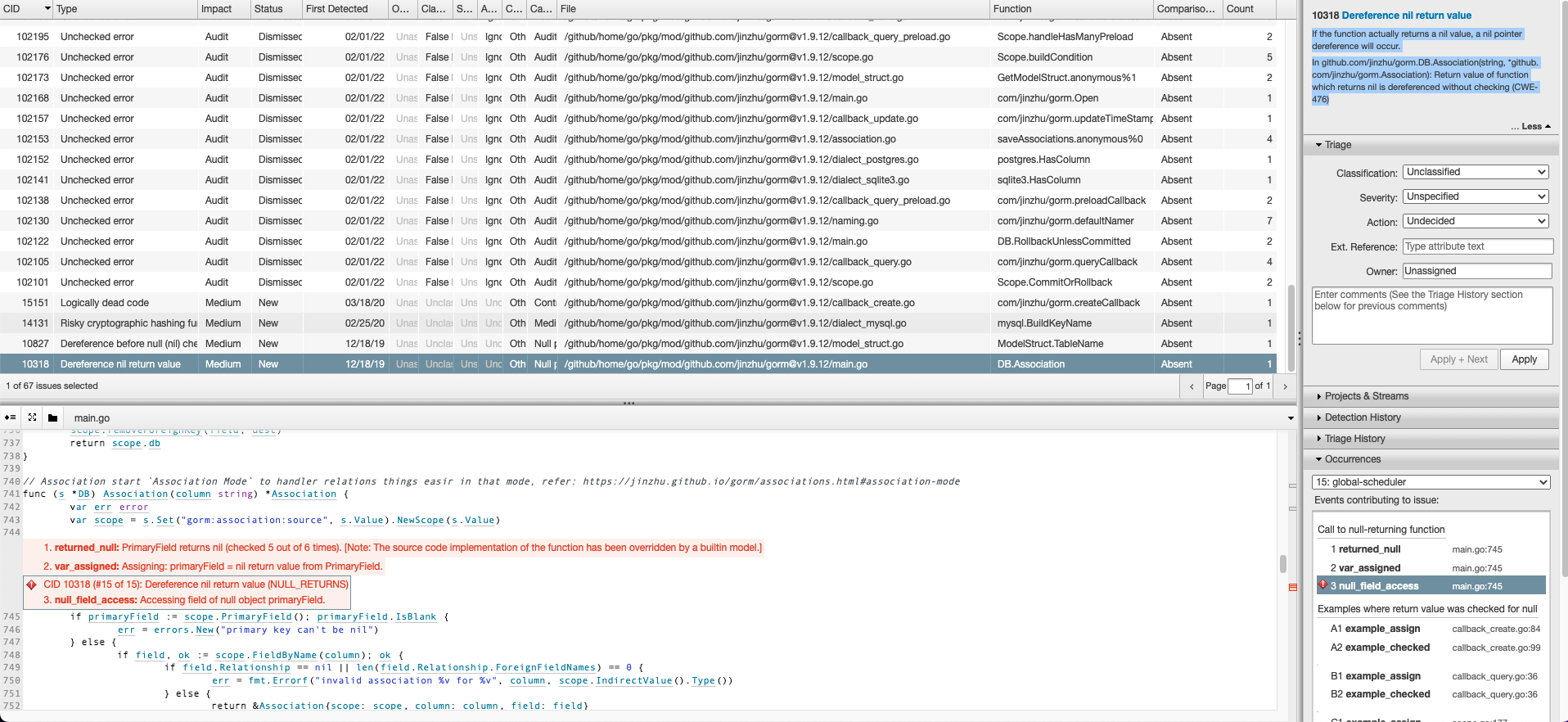Click the NewScope link on line 743
The image size is (1568, 722).
[420, 521]
